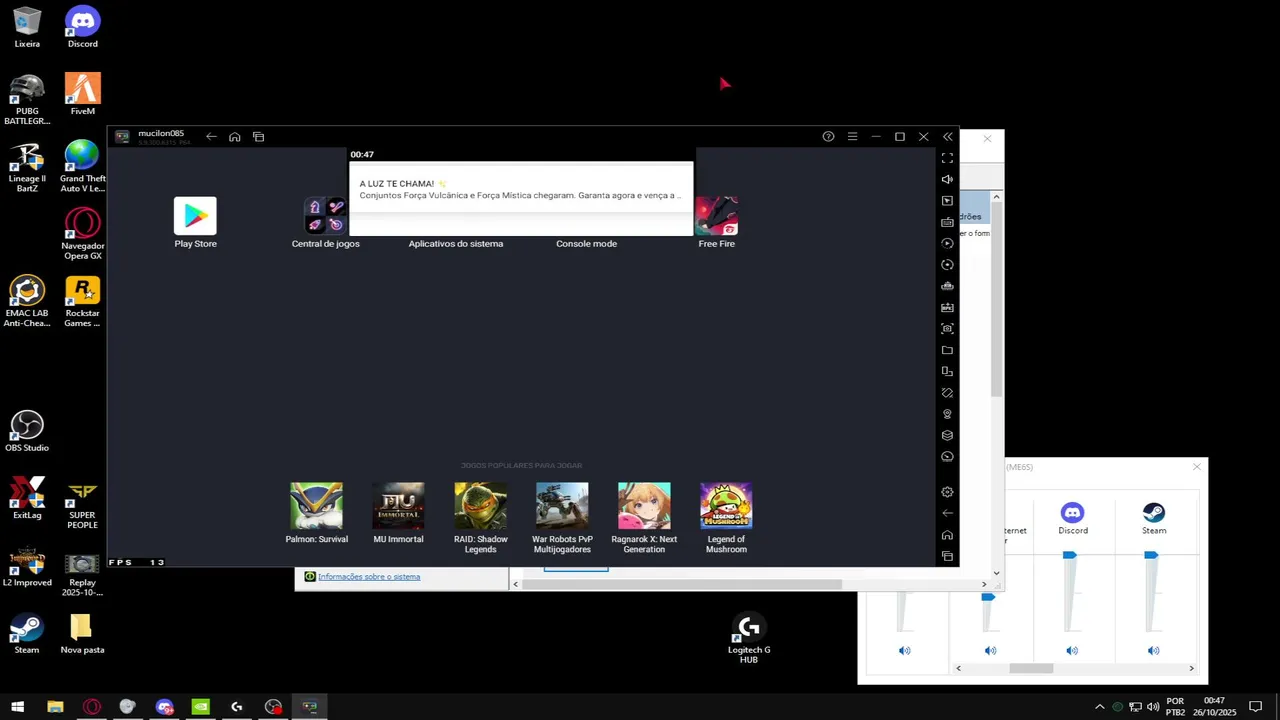The image size is (1280, 720).
Task: Select ExitLag desktop shortcut
Action: pos(27,498)
